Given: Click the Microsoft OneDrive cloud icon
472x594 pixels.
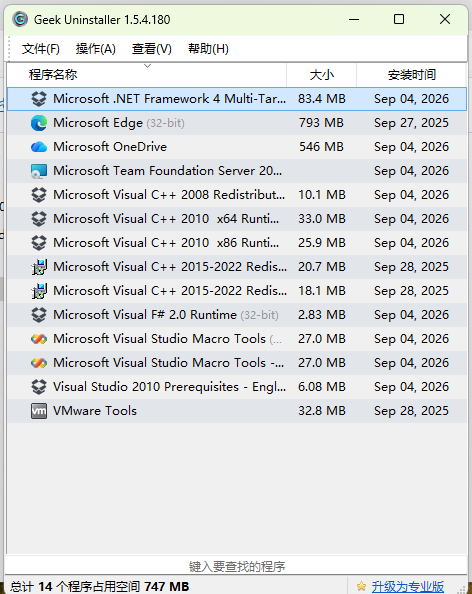Looking at the screenshot, I should (39, 147).
